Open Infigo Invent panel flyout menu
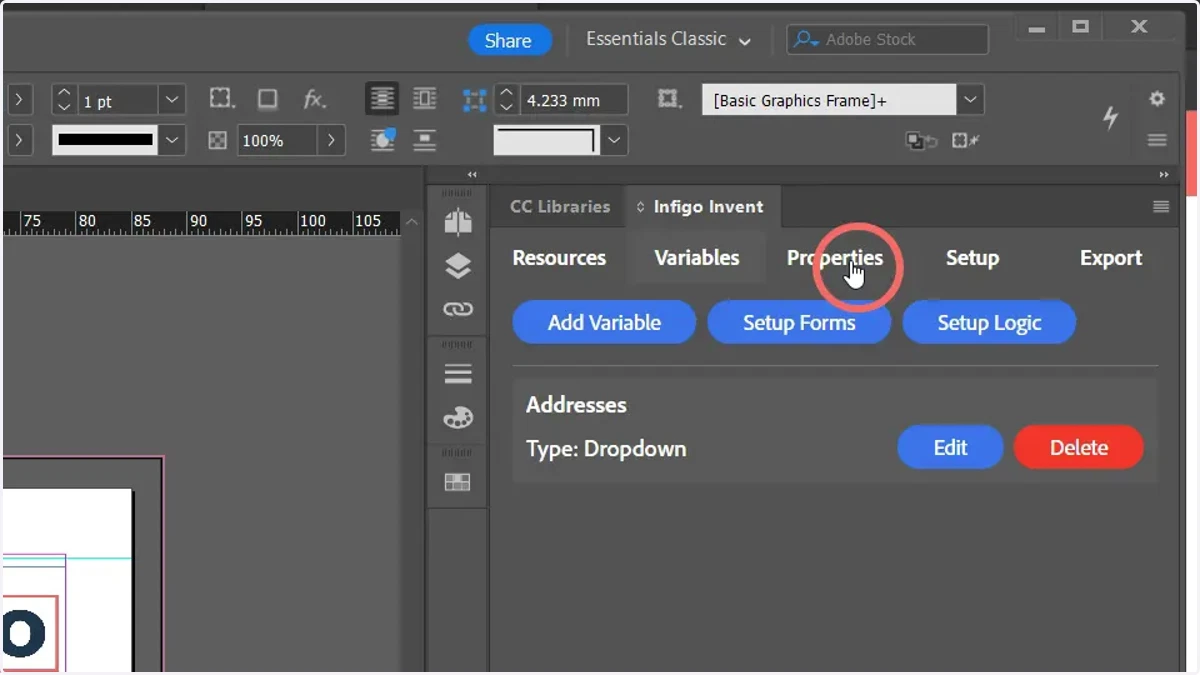Screen dimensions: 1200x675 (x=1161, y=207)
